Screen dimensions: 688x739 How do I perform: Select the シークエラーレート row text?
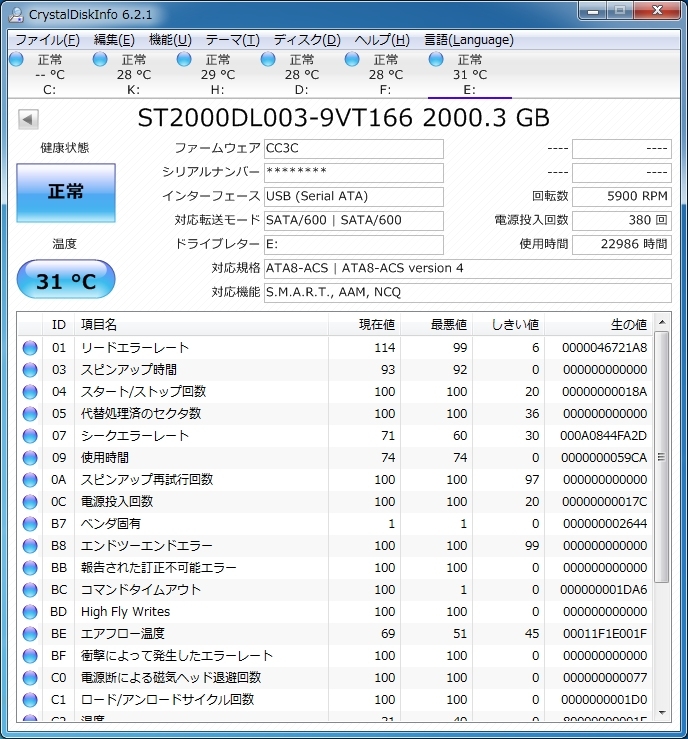coord(135,436)
